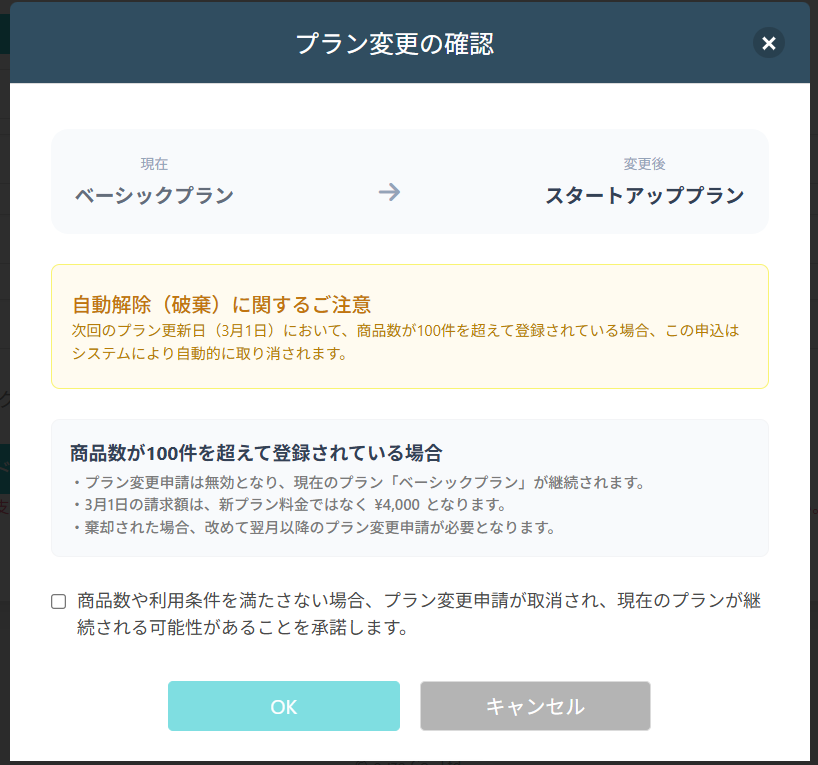Click the 変更後 label above the new plan

(x=644, y=164)
